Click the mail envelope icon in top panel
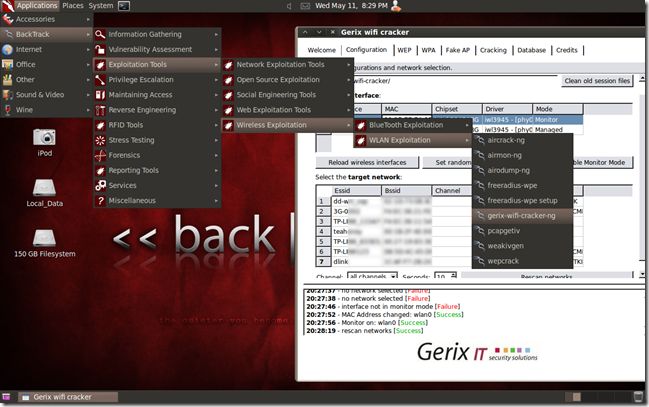This screenshot has height=407, width=649. coord(305,6)
